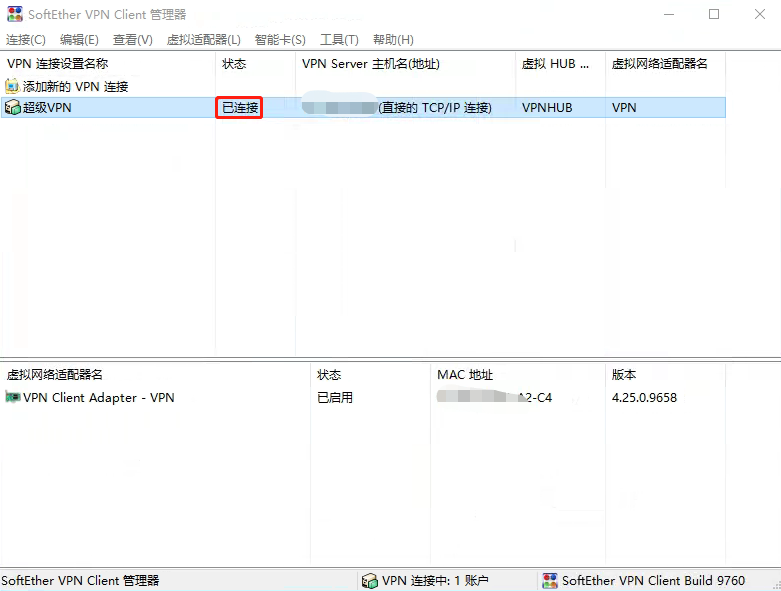781x591 pixels.
Task: Close the SoftEther VPN Client window
Action: (760, 14)
